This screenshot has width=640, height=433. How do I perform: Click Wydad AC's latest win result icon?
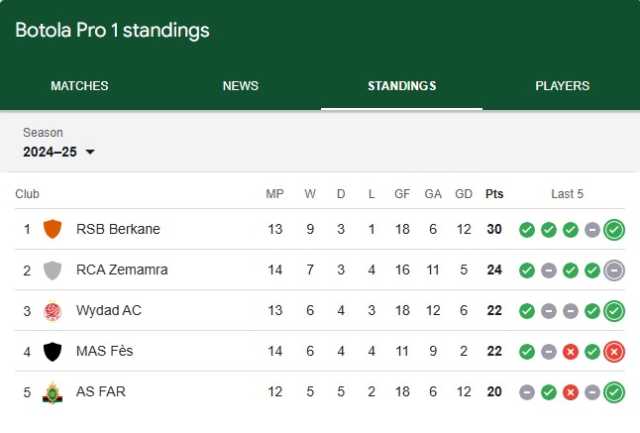tap(614, 311)
